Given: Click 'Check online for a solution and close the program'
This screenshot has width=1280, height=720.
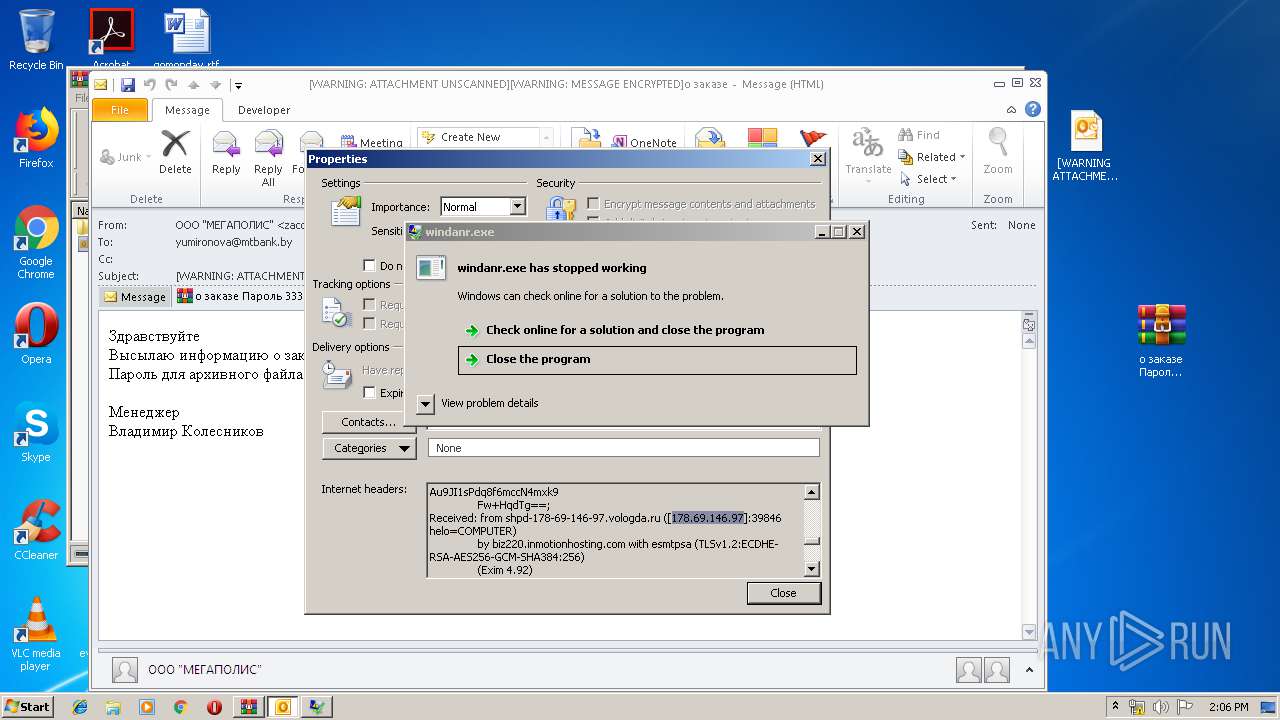Looking at the screenshot, I should (x=625, y=330).
